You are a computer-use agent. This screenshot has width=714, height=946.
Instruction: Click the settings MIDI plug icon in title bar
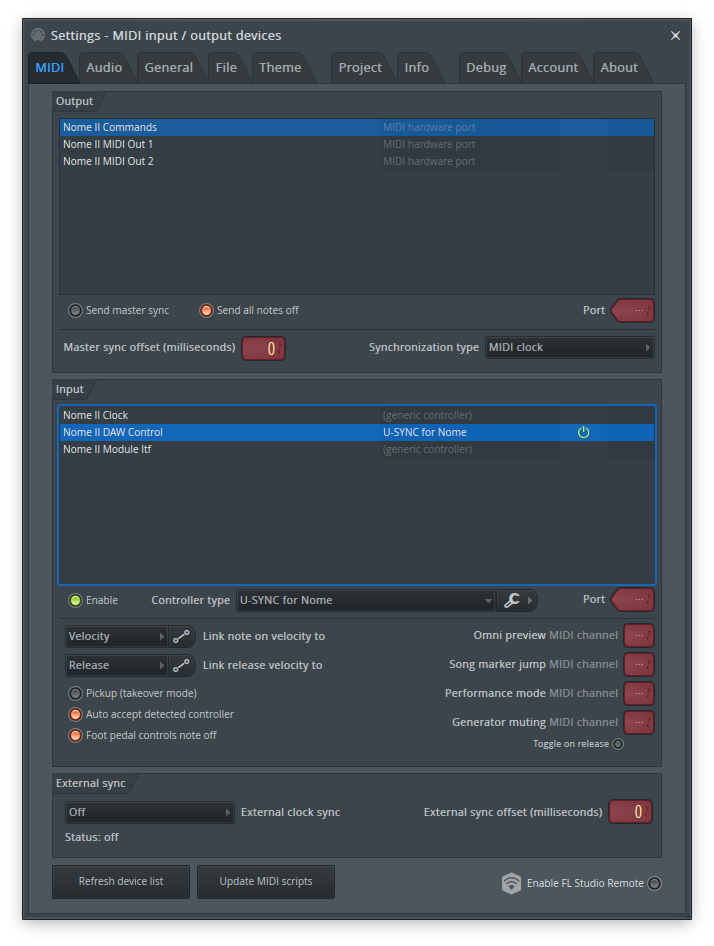pyautogui.click(x=38, y=35)
